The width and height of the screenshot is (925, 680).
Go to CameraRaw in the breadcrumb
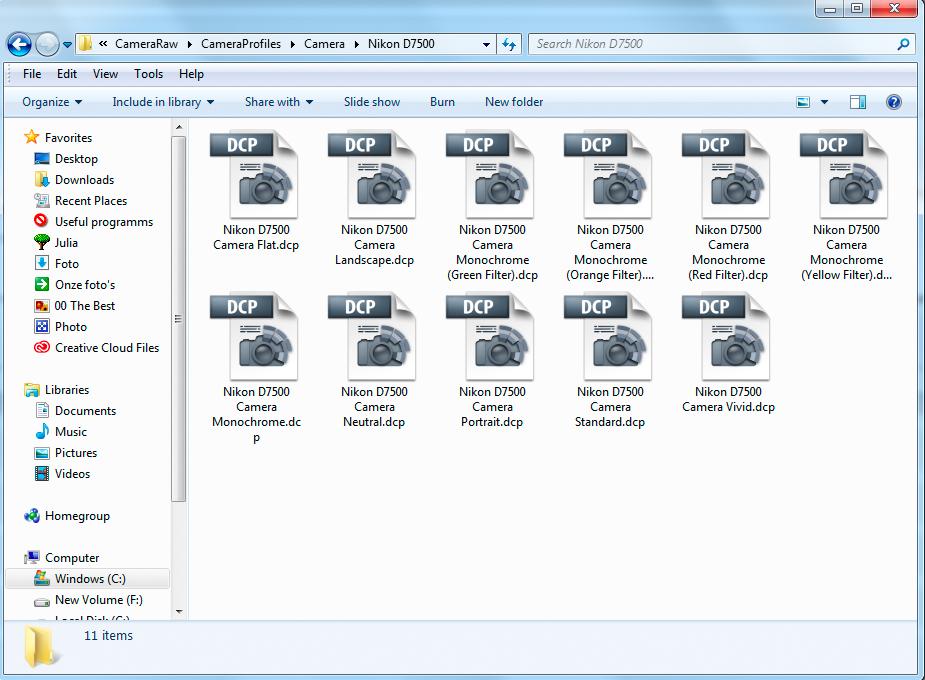pos(146,44)
